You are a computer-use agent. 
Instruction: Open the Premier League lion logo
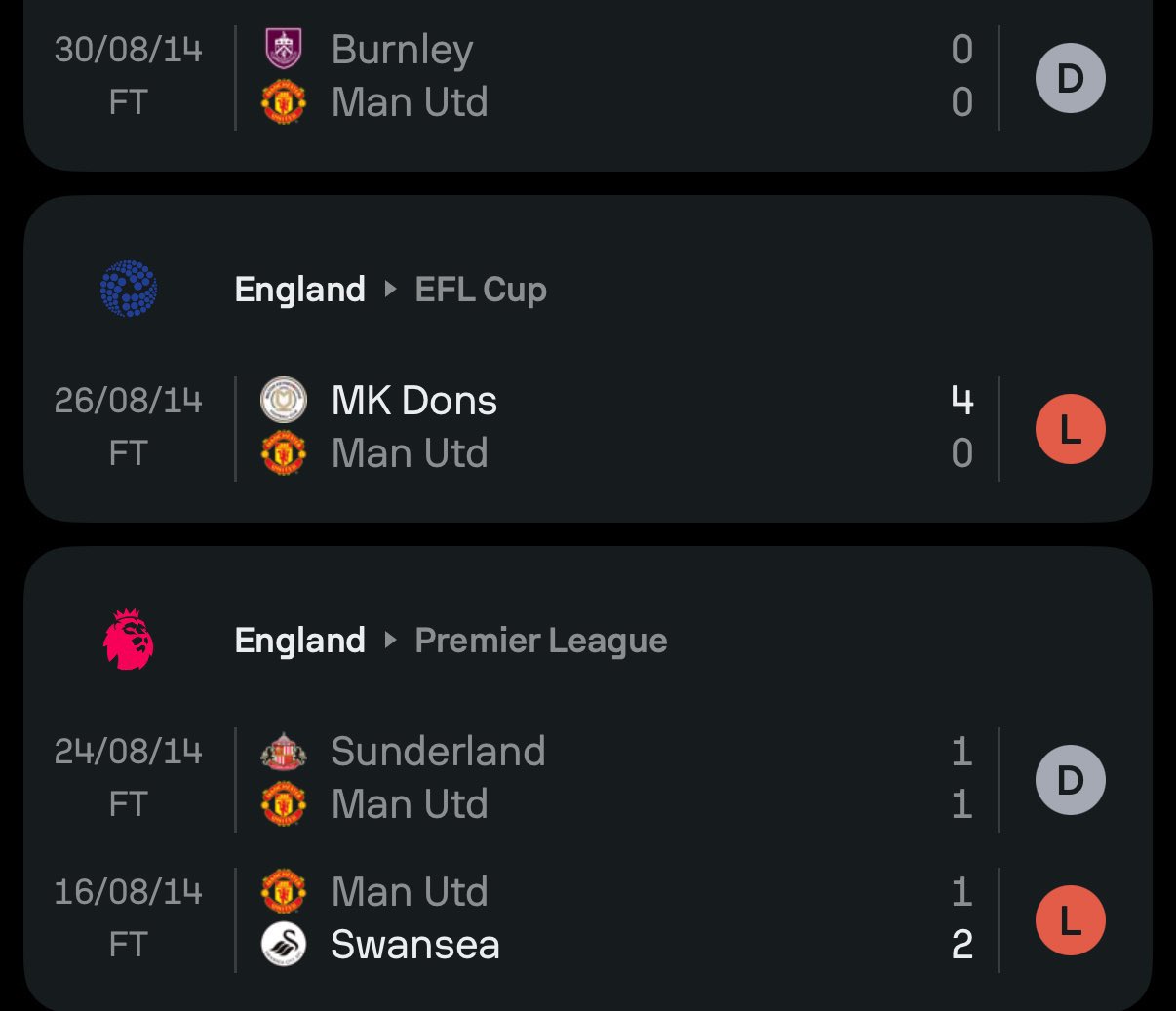129,640
